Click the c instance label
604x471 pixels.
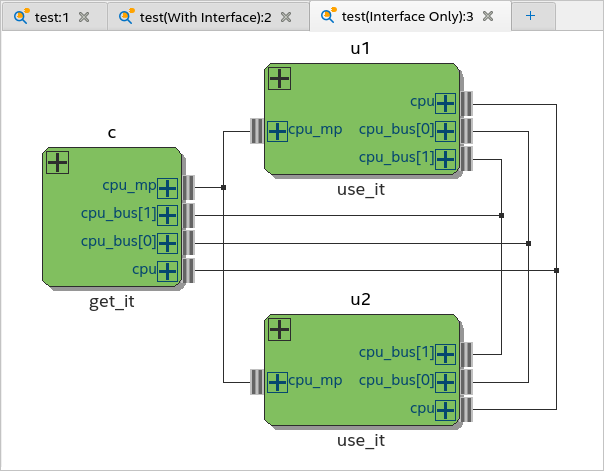pos(112,133)
